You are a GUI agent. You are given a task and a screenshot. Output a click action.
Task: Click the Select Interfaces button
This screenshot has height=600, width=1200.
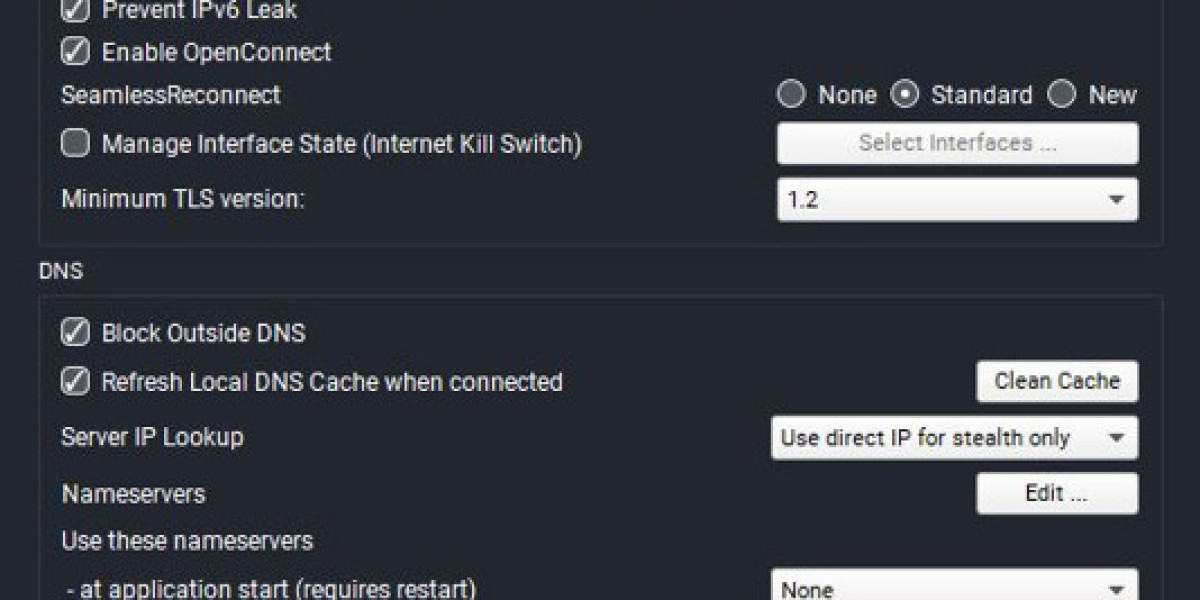(956, 142)
